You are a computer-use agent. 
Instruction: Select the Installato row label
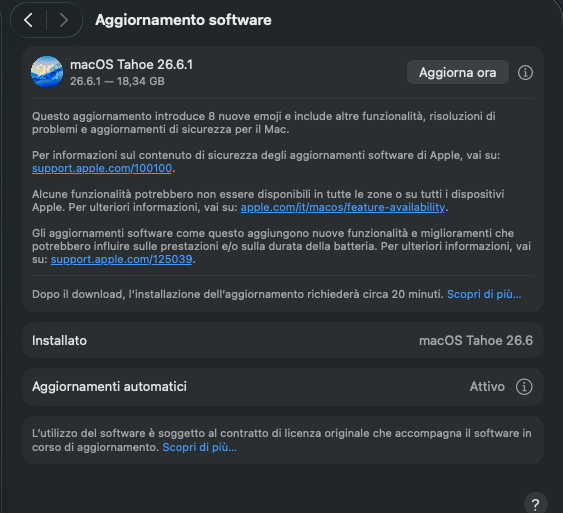click(59, 340)
